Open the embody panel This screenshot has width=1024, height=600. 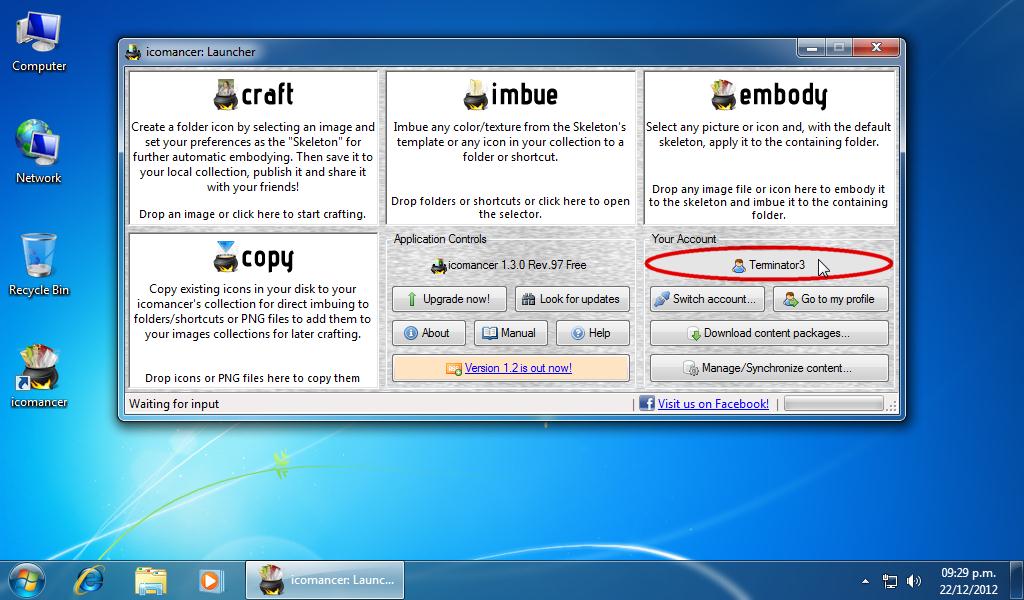(x=769, y=148)
